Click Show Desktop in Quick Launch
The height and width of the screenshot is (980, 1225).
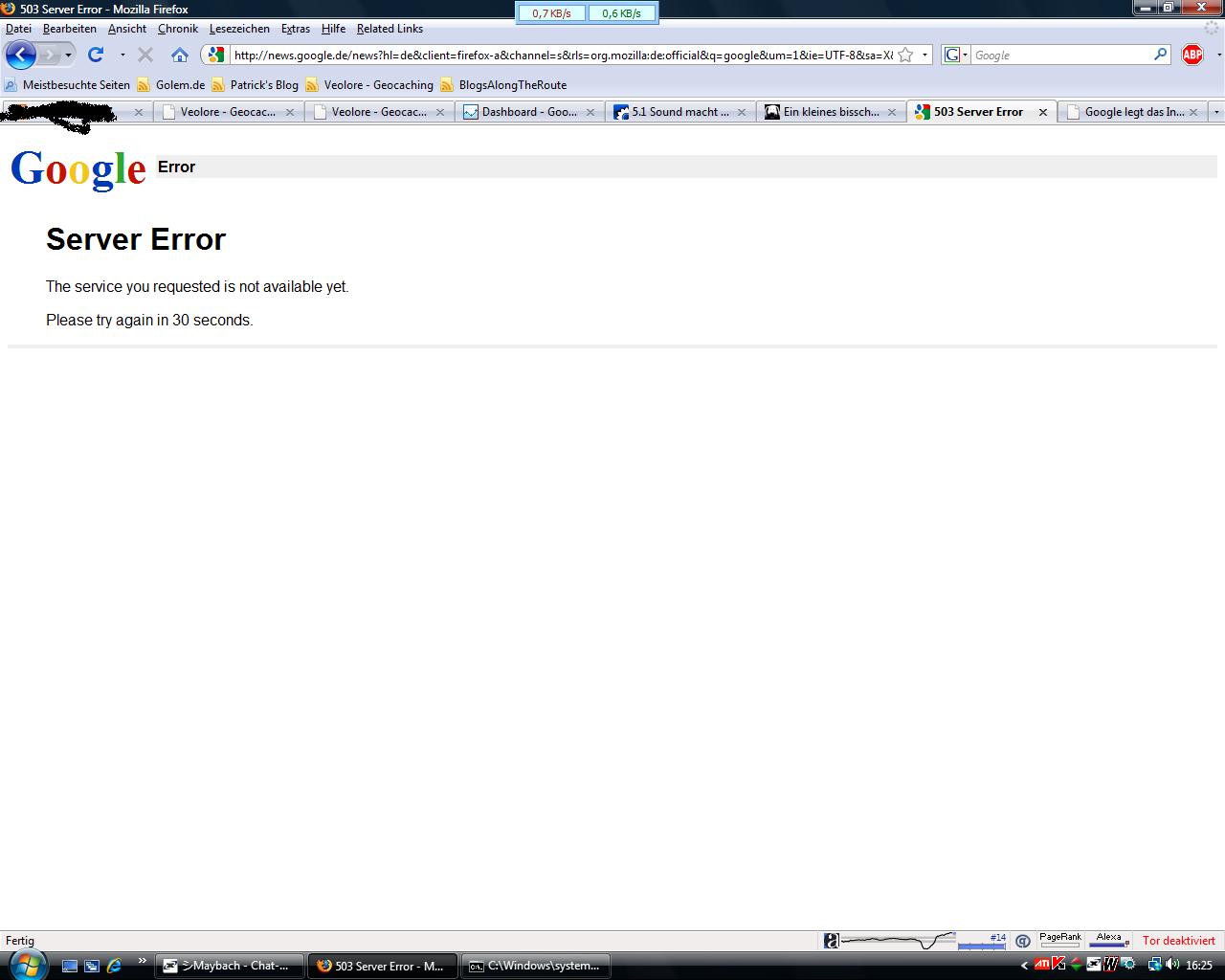pyautogui.click(x=70, y=966)
